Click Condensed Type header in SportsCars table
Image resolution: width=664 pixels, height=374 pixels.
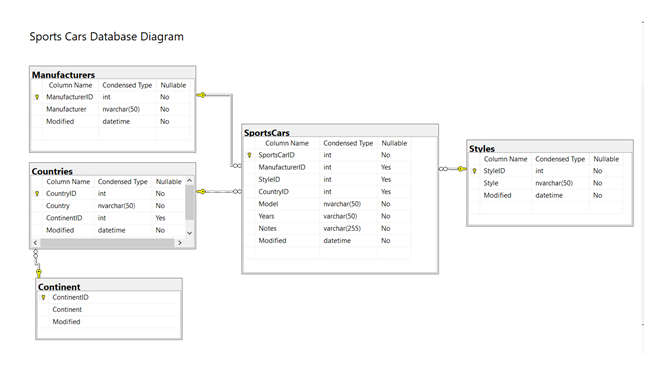pyautogui.click(x=348, y=143)
